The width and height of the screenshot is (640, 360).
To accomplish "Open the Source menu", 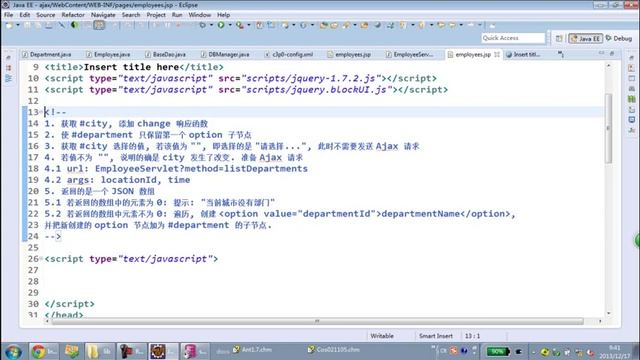I will (46, 15).
